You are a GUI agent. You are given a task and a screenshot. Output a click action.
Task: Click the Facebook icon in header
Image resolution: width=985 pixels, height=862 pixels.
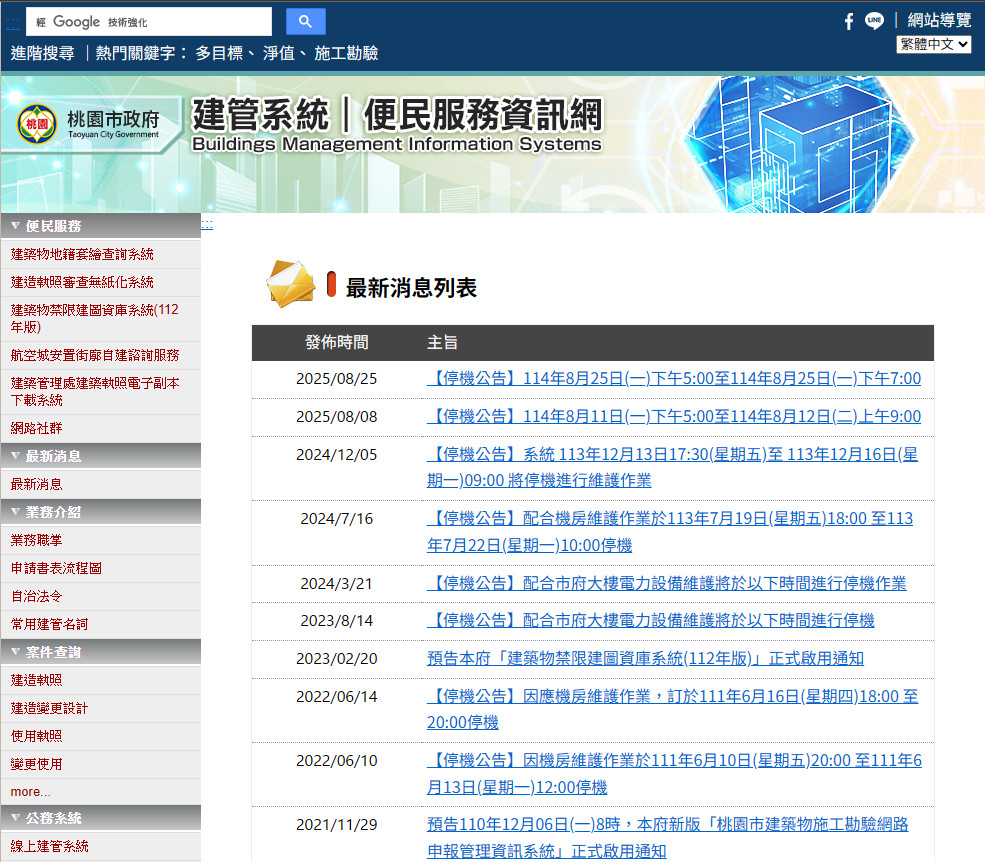849,21
